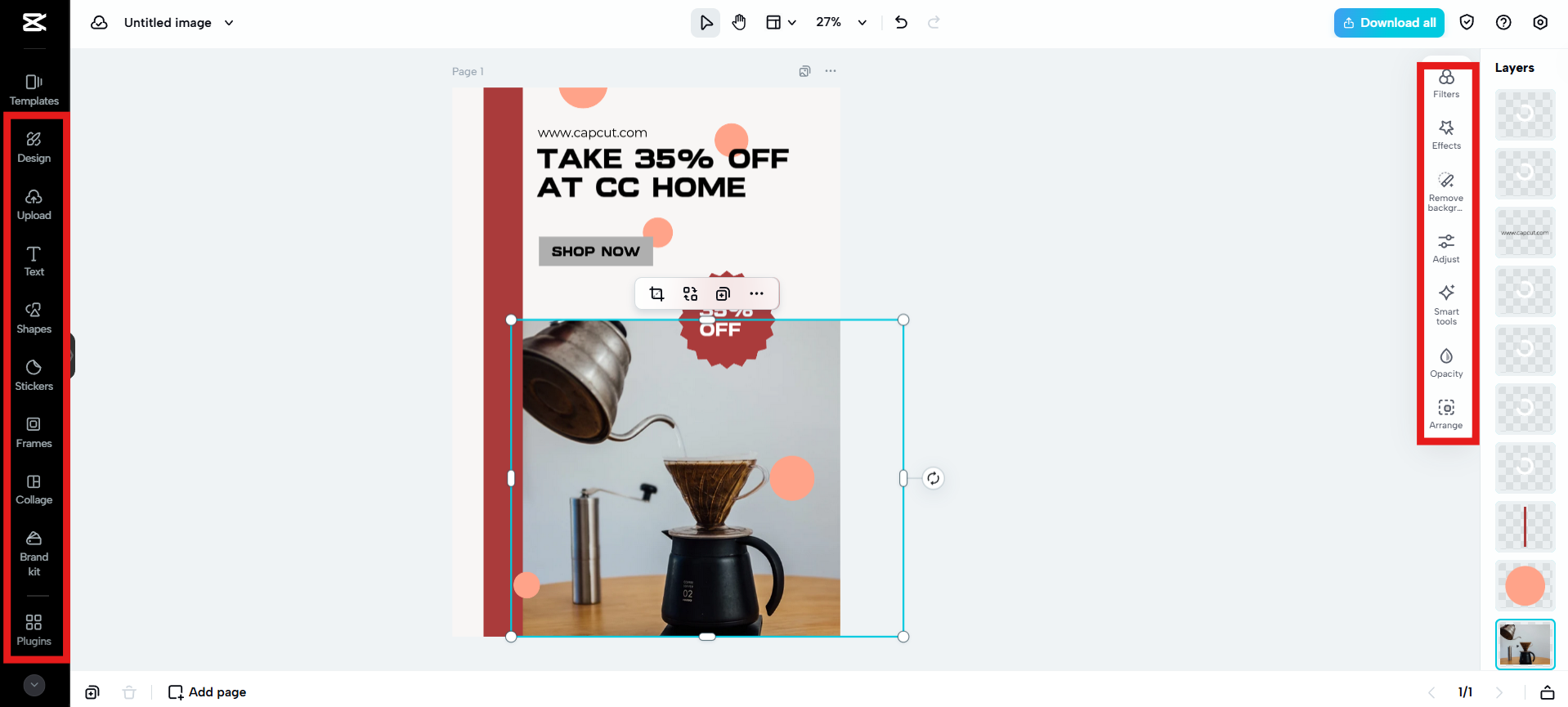Open the Opacity control

1446,363
